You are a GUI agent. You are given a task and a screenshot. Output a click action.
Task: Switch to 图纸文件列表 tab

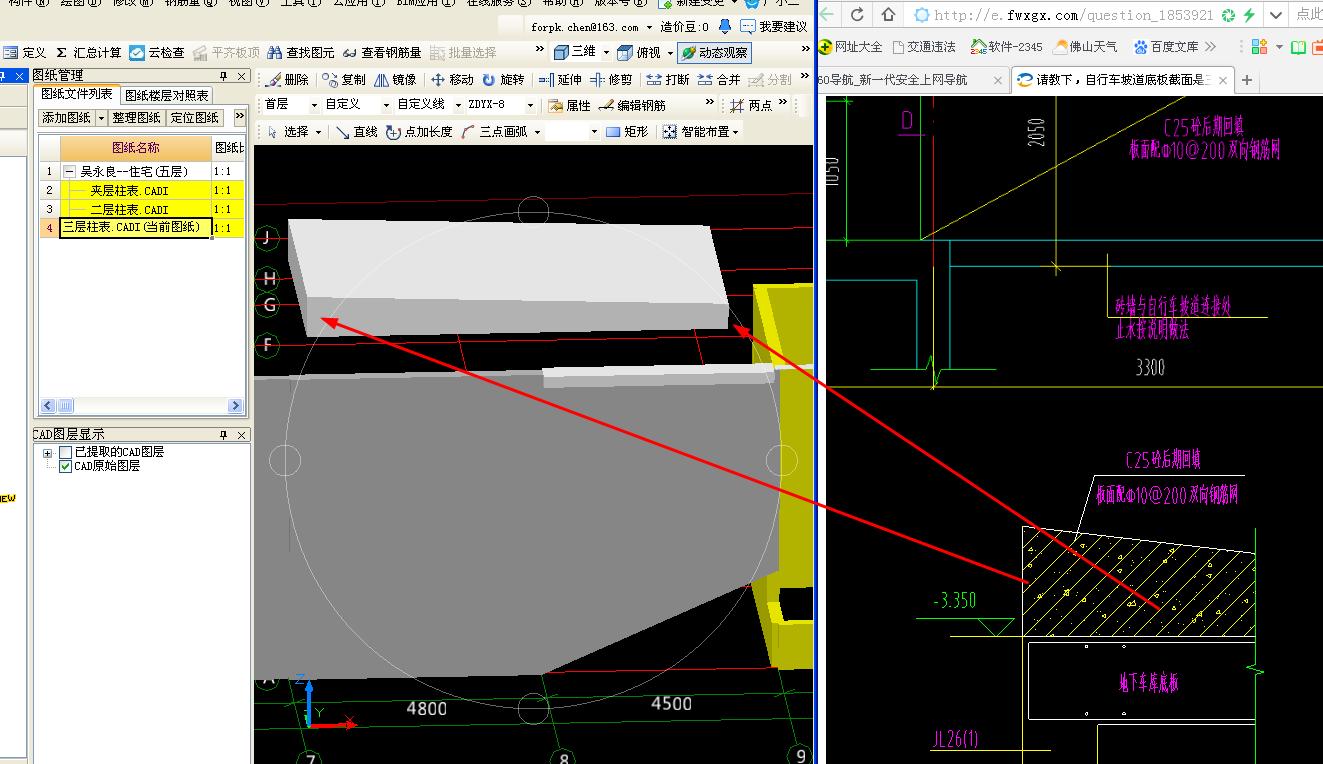coord(77,94)
